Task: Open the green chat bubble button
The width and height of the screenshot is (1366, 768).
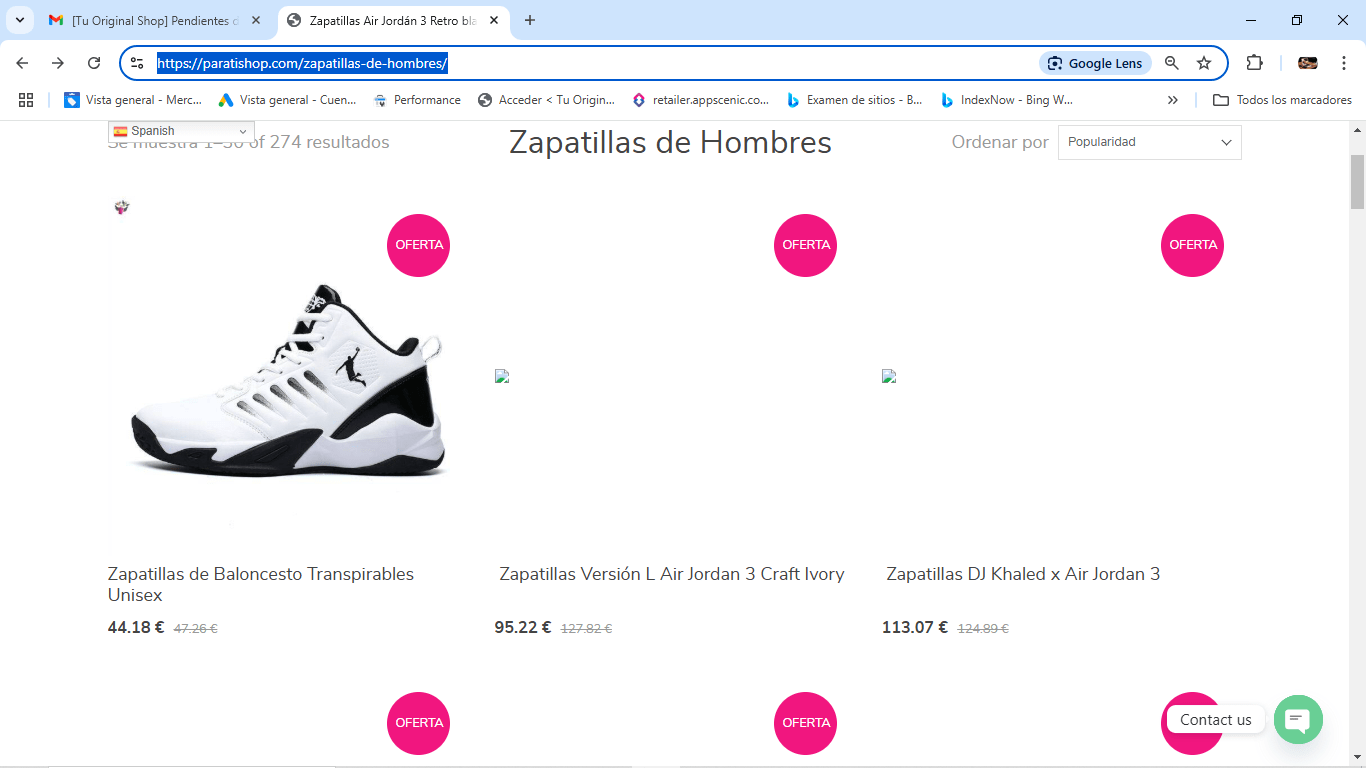Action: coord(1298,719)
